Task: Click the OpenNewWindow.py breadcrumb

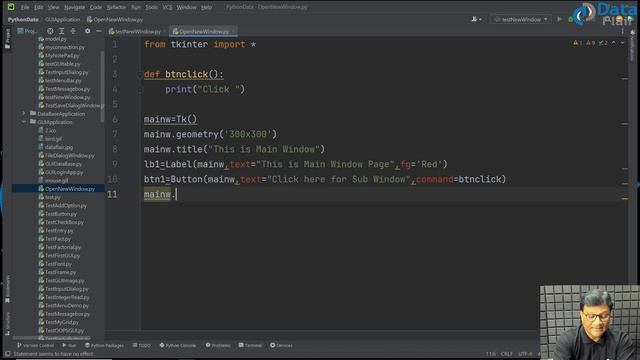Action: 115,20
